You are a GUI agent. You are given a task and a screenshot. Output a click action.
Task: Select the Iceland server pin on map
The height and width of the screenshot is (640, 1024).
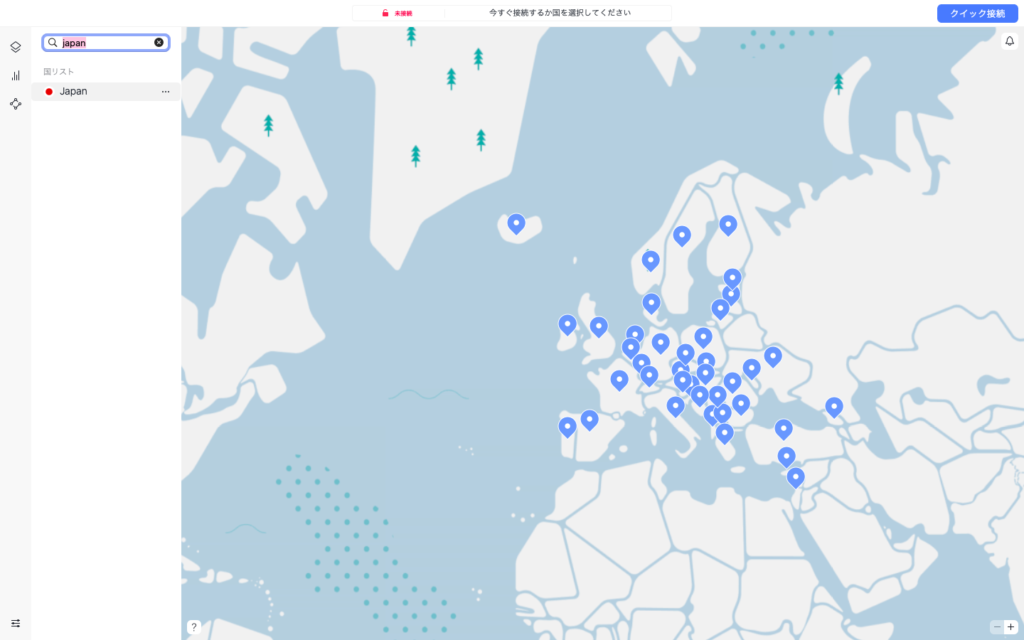click(x=516, y=223)
